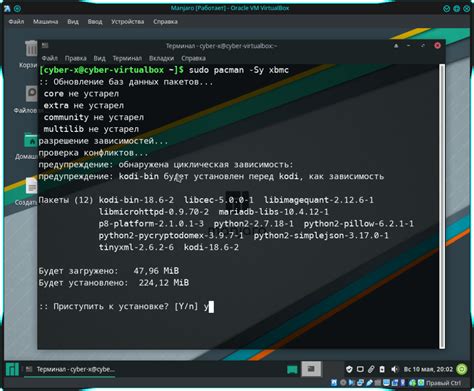Click the Корзина trash desktop icon
Screen dimensions: 474x391
[31, 49]
